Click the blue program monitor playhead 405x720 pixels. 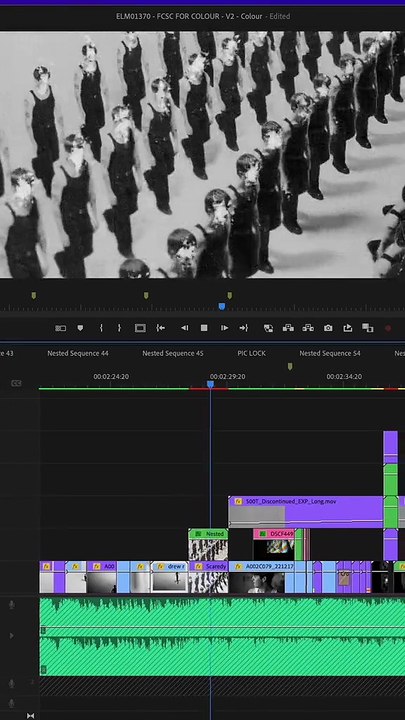pos(222,306)
